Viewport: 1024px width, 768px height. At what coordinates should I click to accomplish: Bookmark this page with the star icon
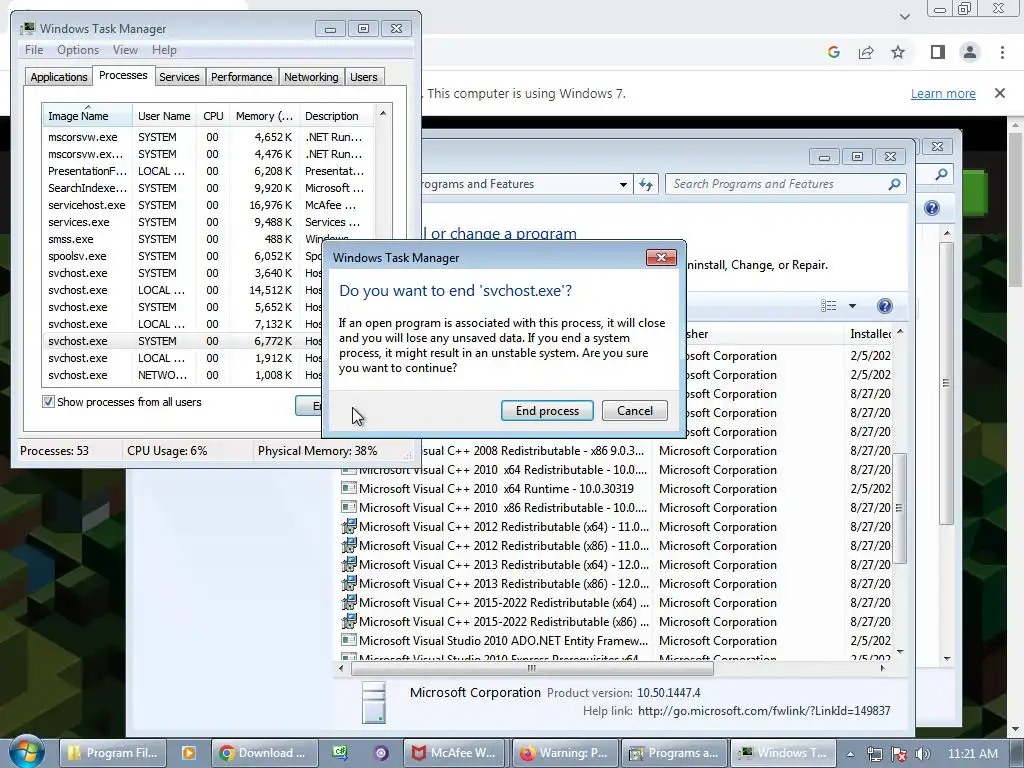click(x=898, y=52)
